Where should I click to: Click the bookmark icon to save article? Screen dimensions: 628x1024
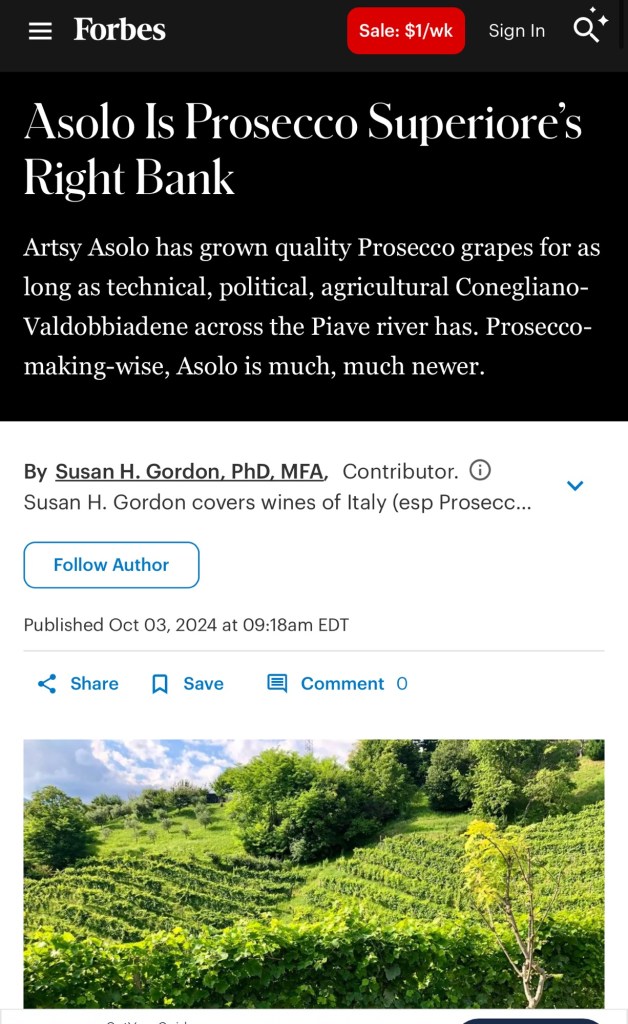click(160, 684)
